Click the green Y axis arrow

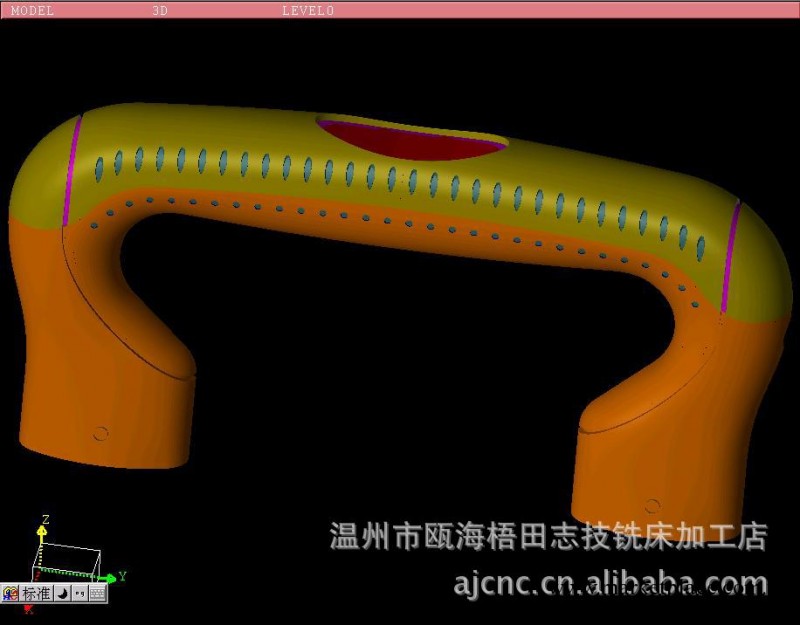coord(109,577)
